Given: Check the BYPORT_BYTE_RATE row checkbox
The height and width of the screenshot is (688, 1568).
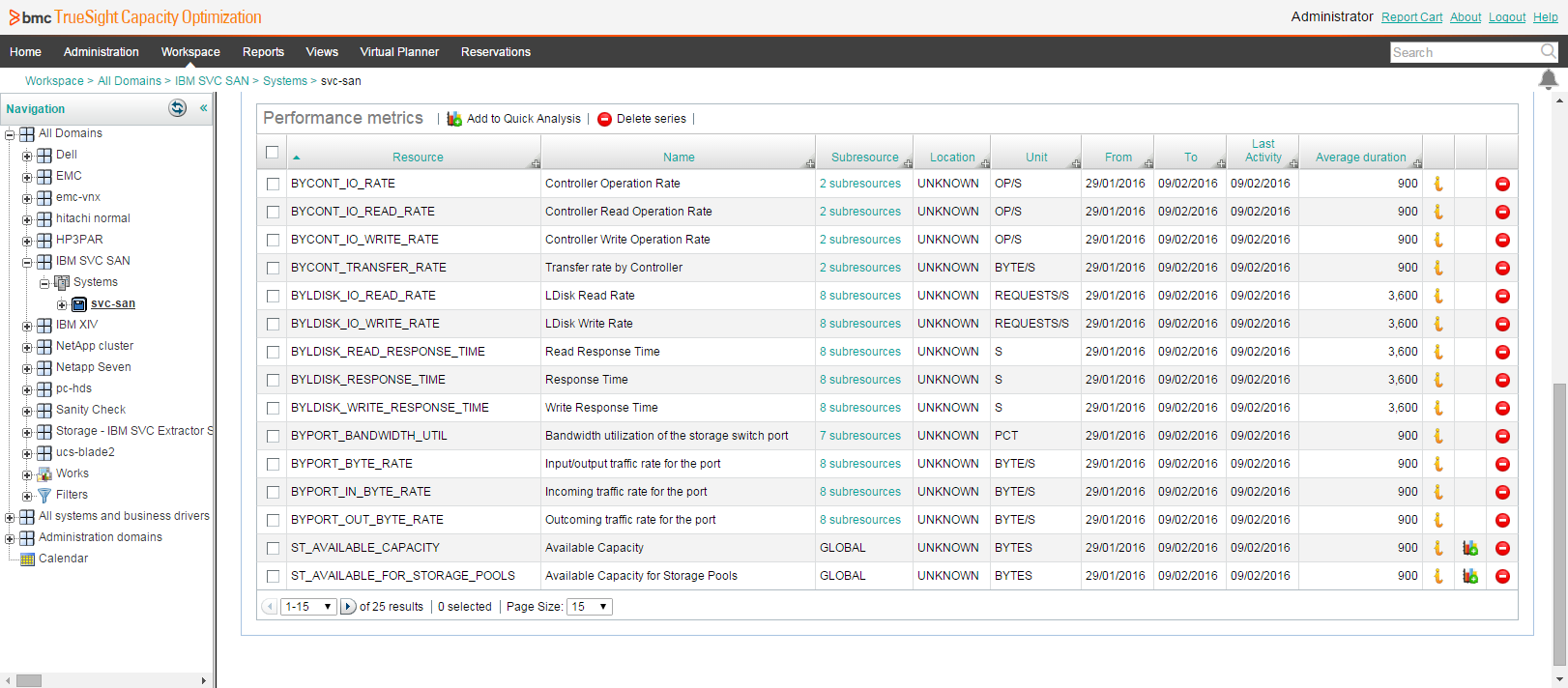Looking at the screenshot, I should (x=273, y=464).
